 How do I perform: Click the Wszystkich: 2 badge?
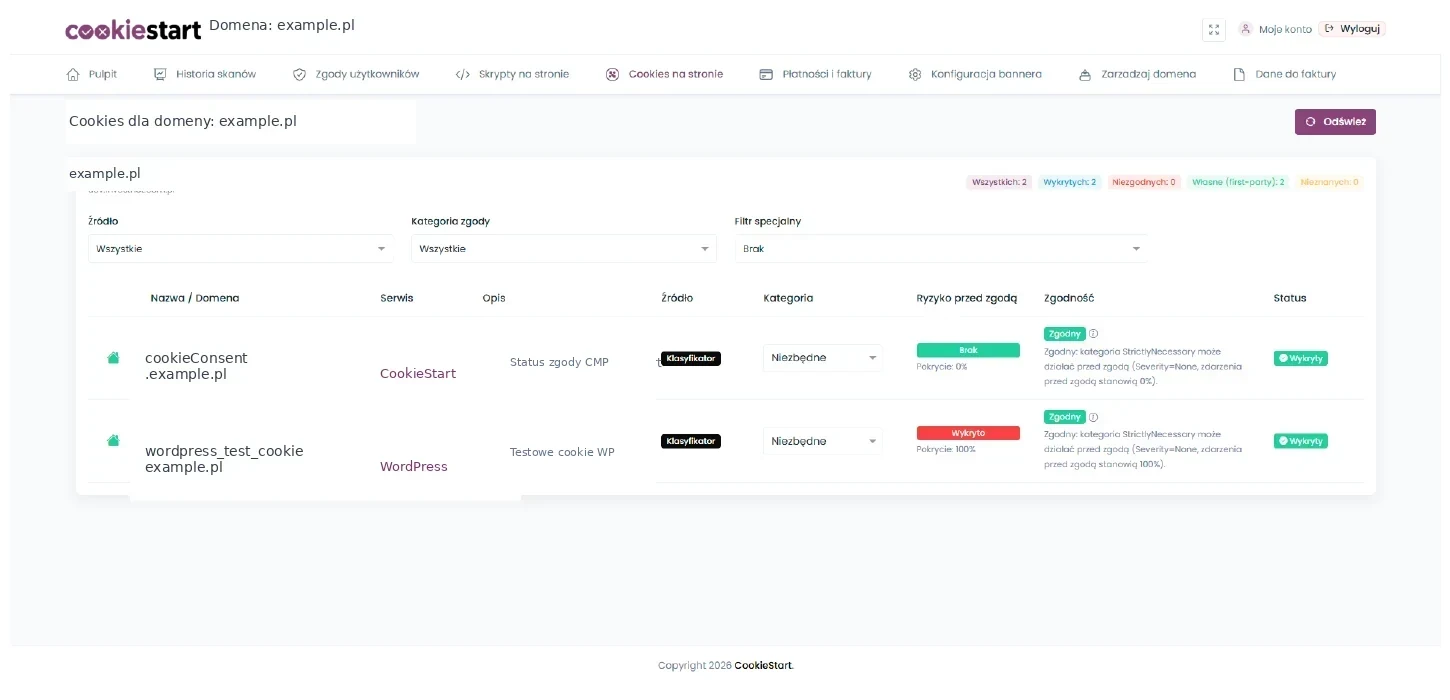(x=998, y=182)
